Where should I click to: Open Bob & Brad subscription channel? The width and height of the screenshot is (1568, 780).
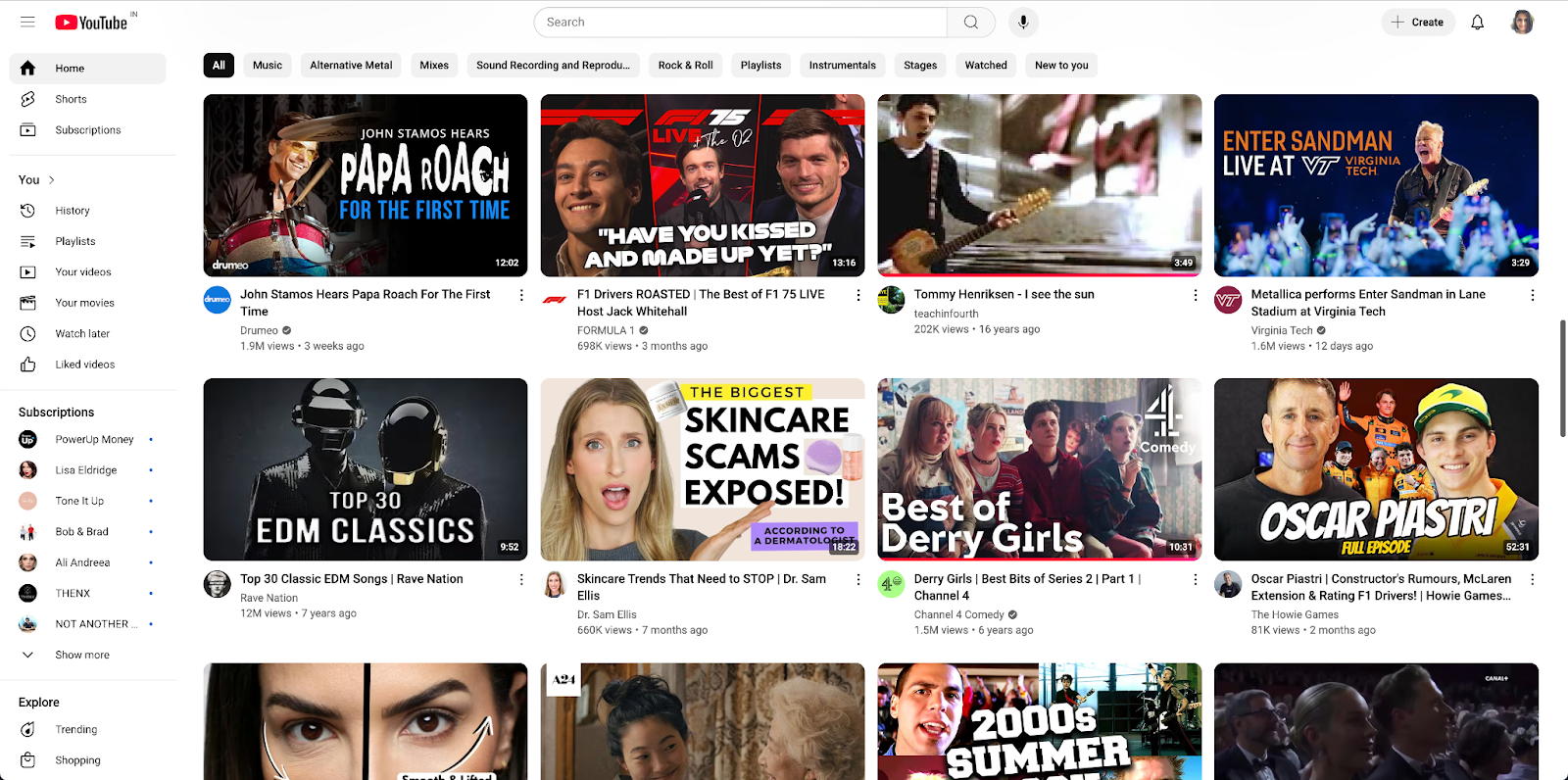87,532
